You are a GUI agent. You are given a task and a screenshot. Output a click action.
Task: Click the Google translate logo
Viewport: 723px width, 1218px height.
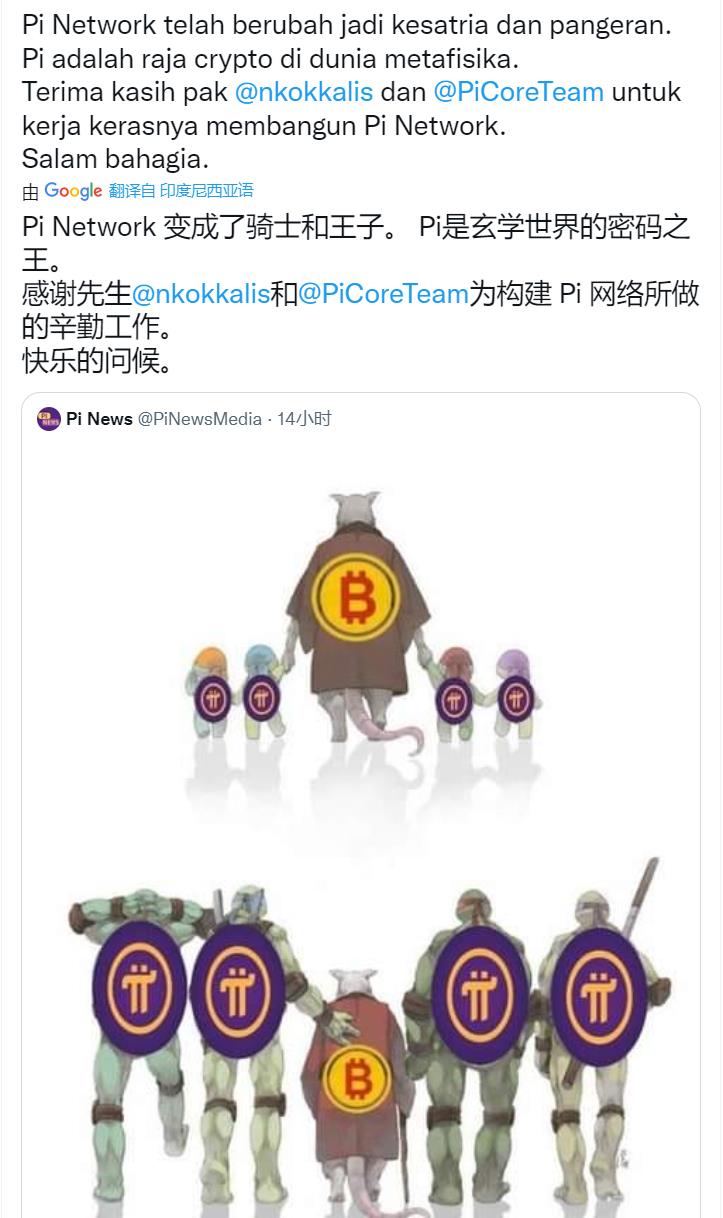73,191
